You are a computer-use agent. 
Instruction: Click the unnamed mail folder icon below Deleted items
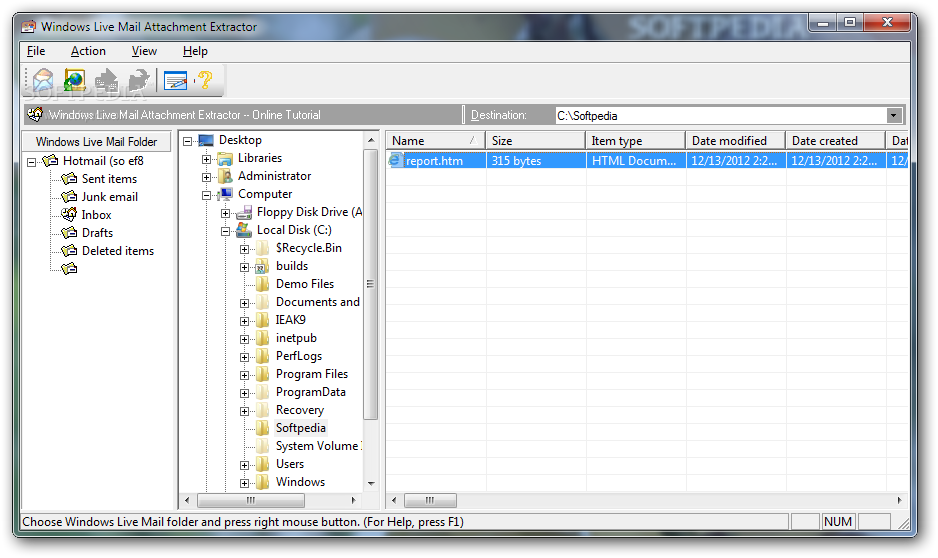coord(69,268)
